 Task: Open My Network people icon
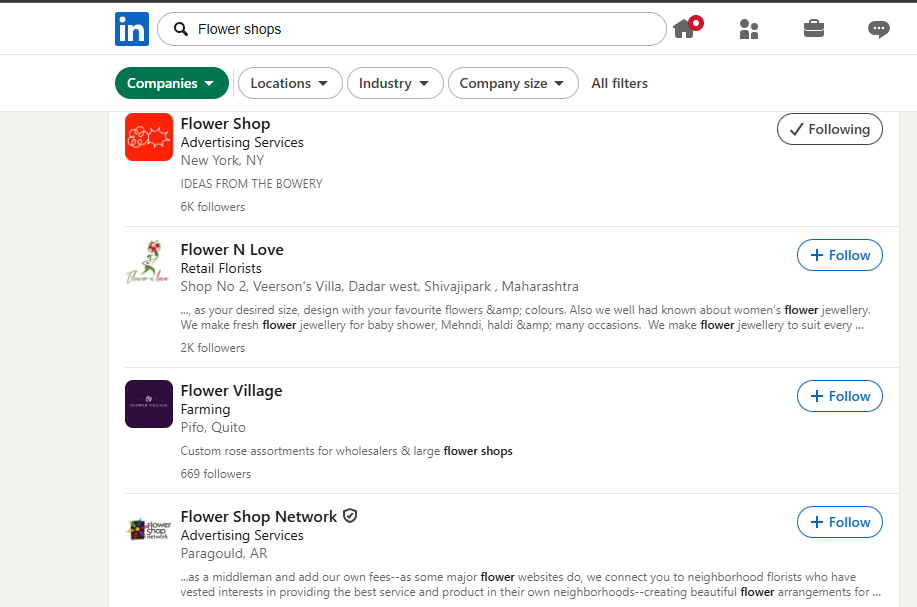click(749, 29)
